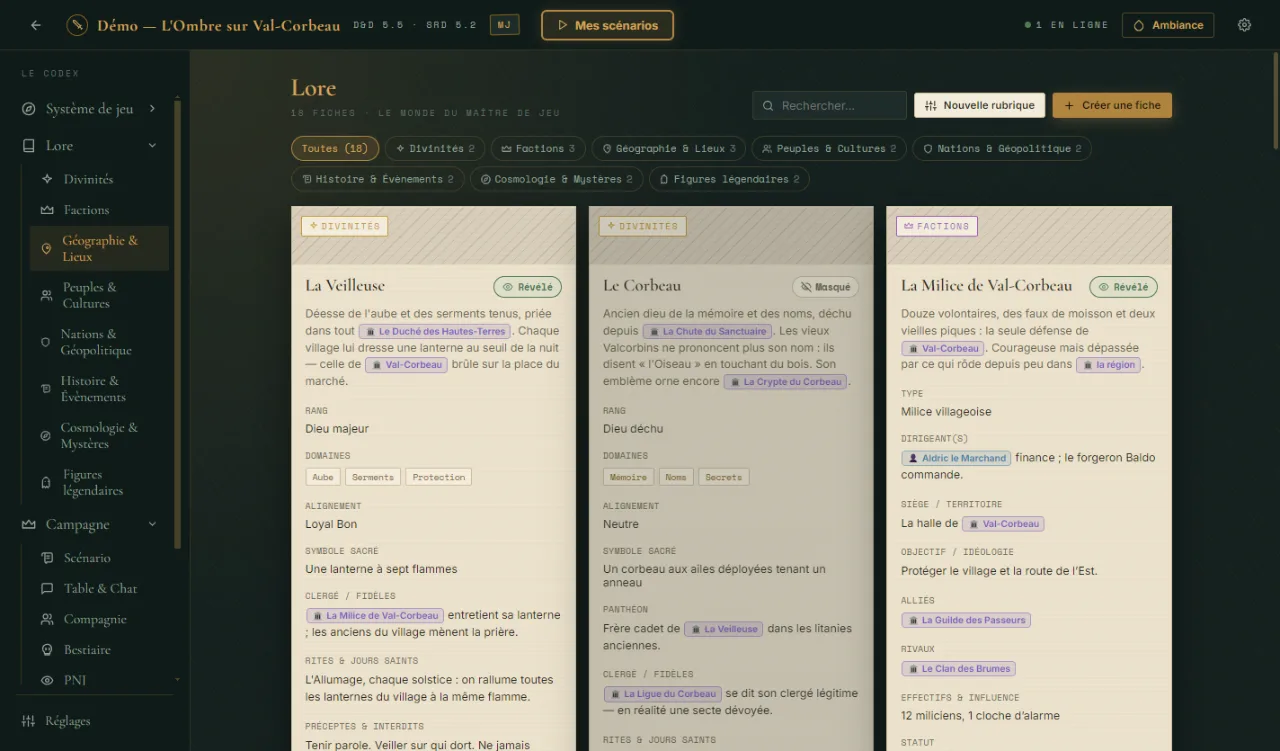
Task: Filter by Divinités 2 chip
Action: [435, 149]
